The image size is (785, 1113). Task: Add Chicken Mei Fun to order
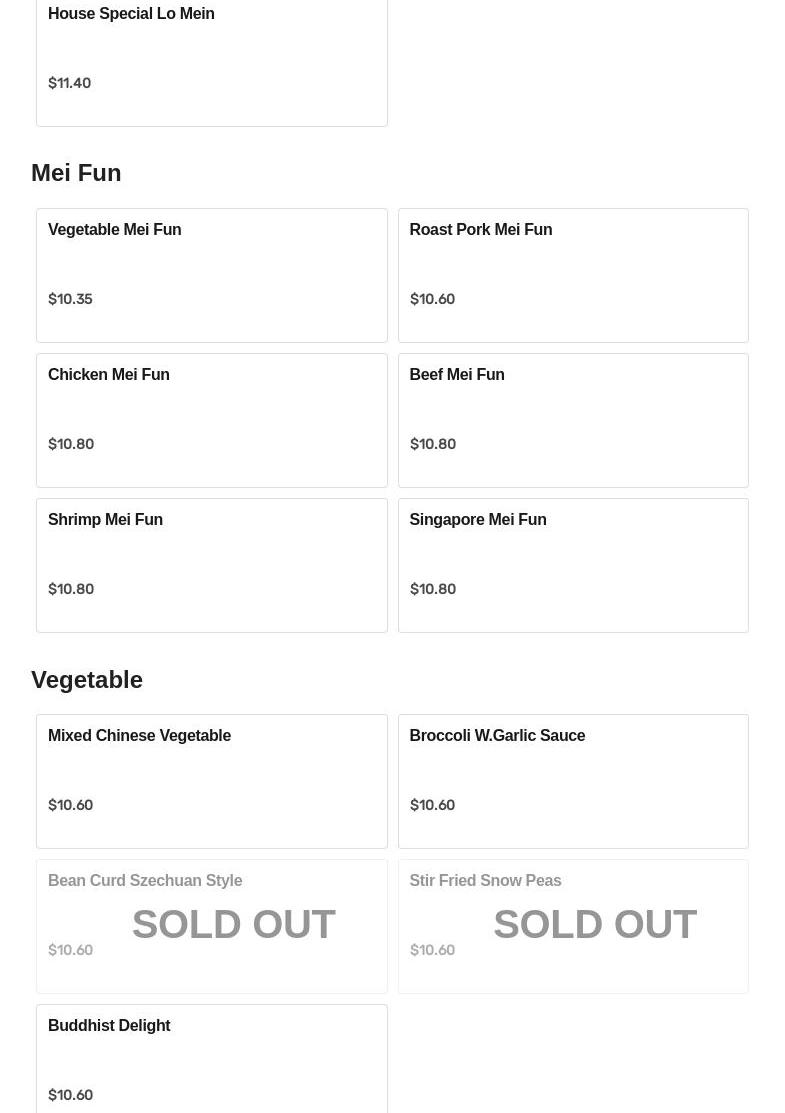tap(212, 420)
